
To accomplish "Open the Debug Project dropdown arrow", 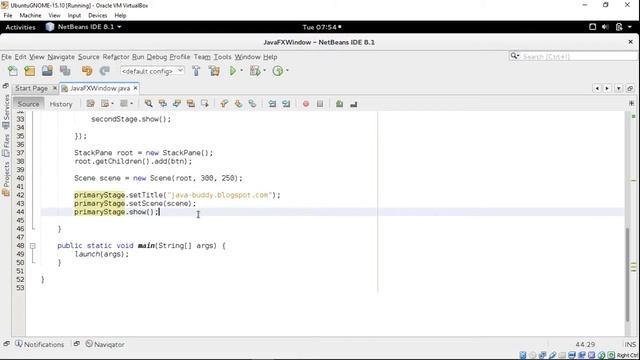I will tap(264, 71).
